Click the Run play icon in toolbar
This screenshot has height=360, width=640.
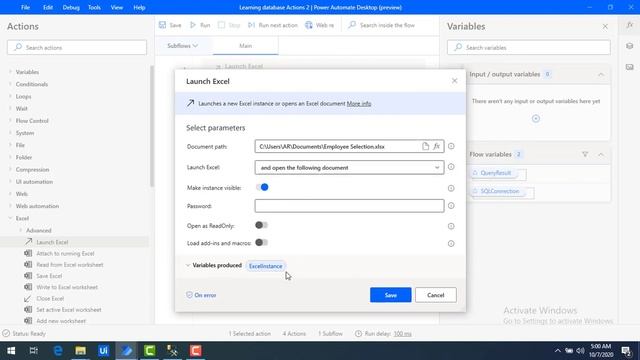point(193,25)
